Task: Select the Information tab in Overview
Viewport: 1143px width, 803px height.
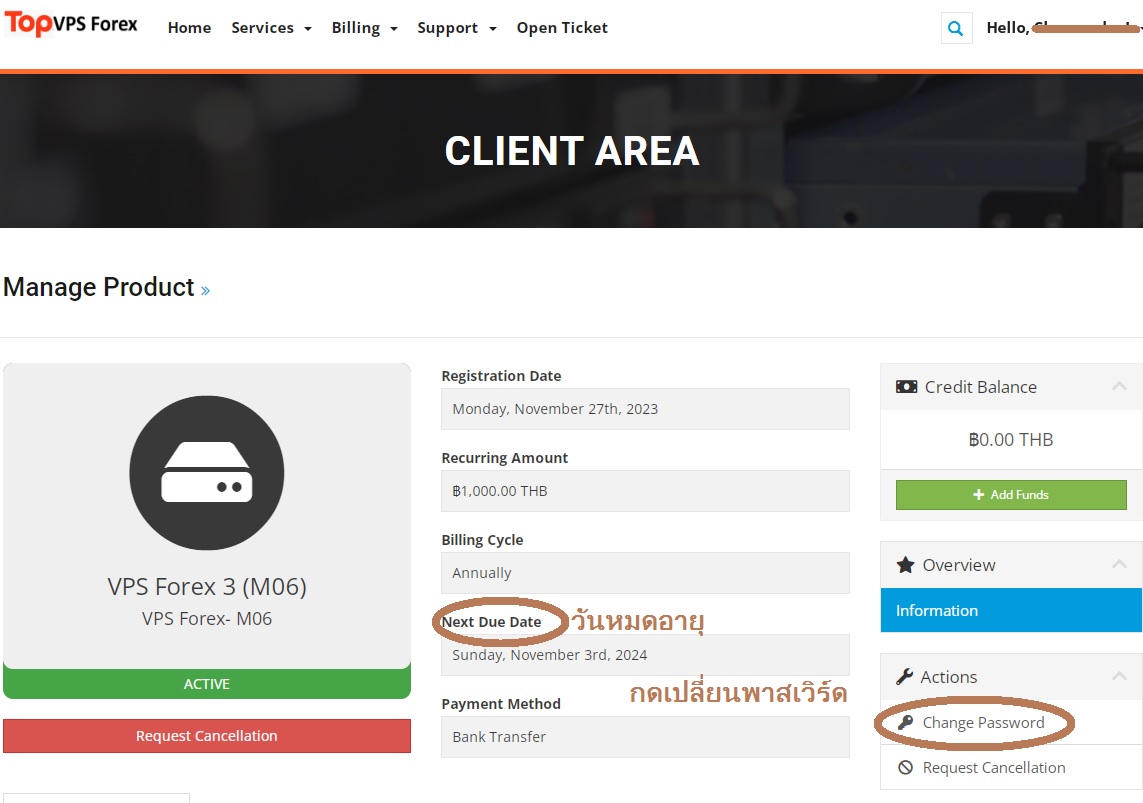Action: point(1011,610)
